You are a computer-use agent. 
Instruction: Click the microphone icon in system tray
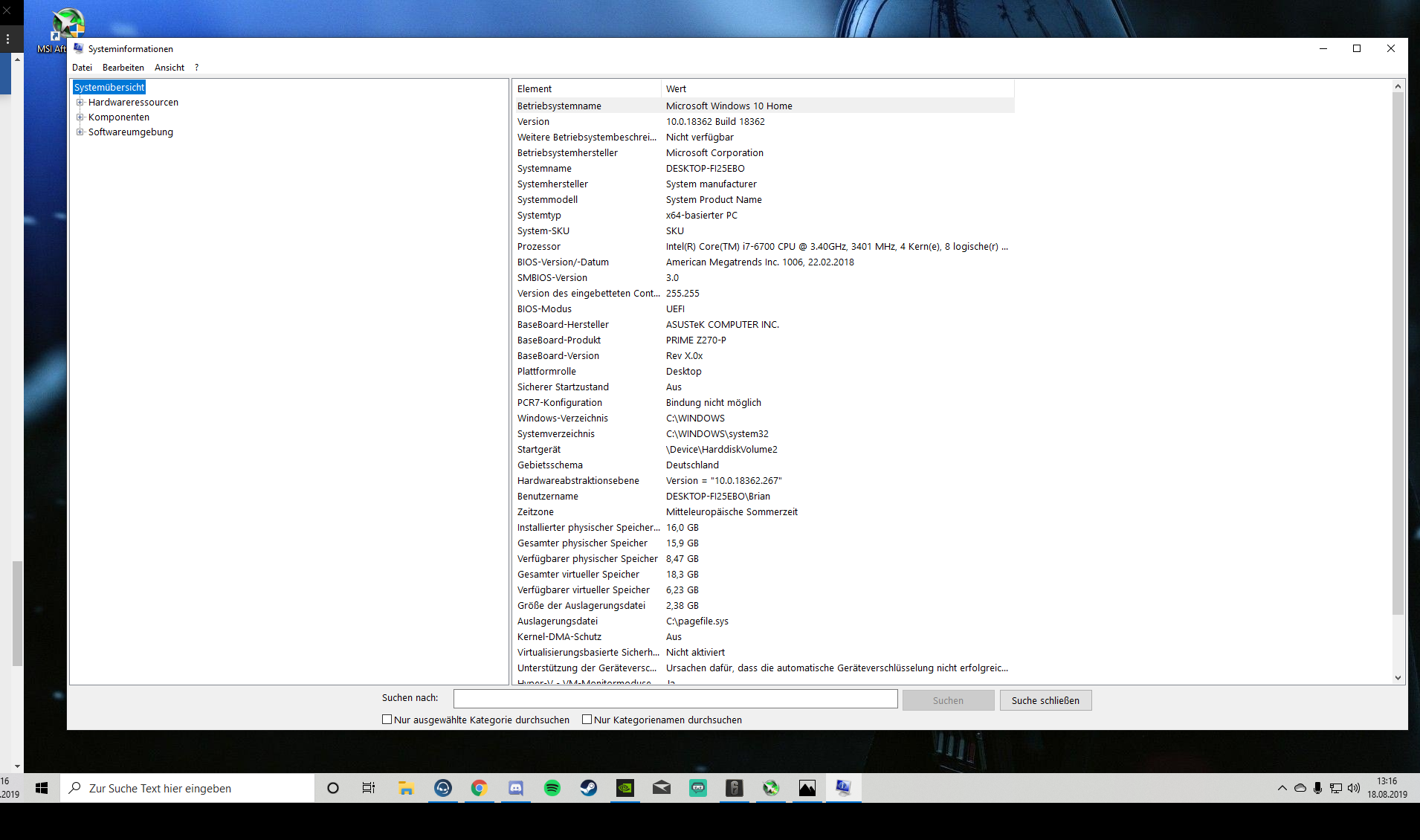pyautogui.click(x=1317, y=788)
